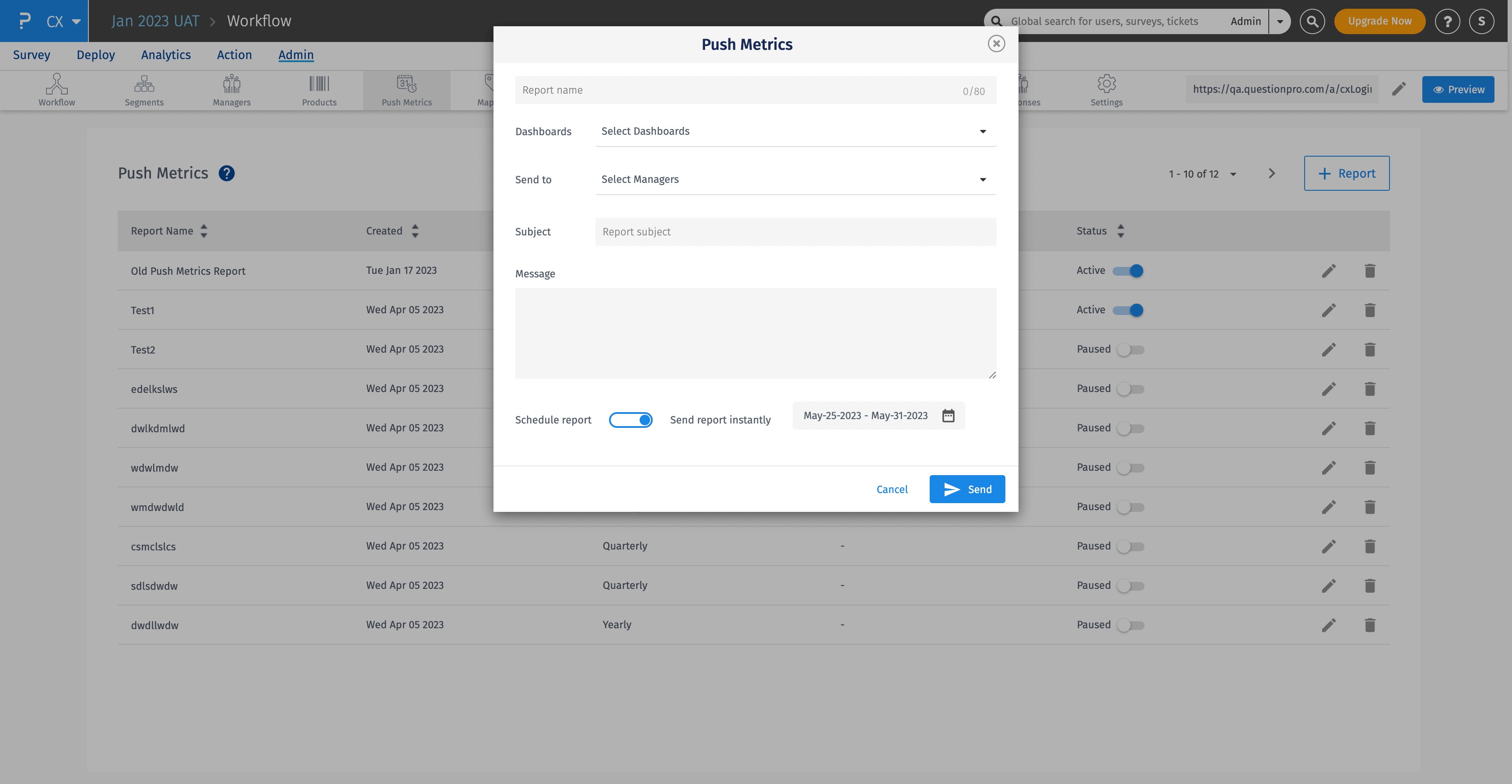Switch to the Analytics tab
Image resolution: width=1512 pixels, height=784 pixels.
pyautogui.click(x=165, y=55)
